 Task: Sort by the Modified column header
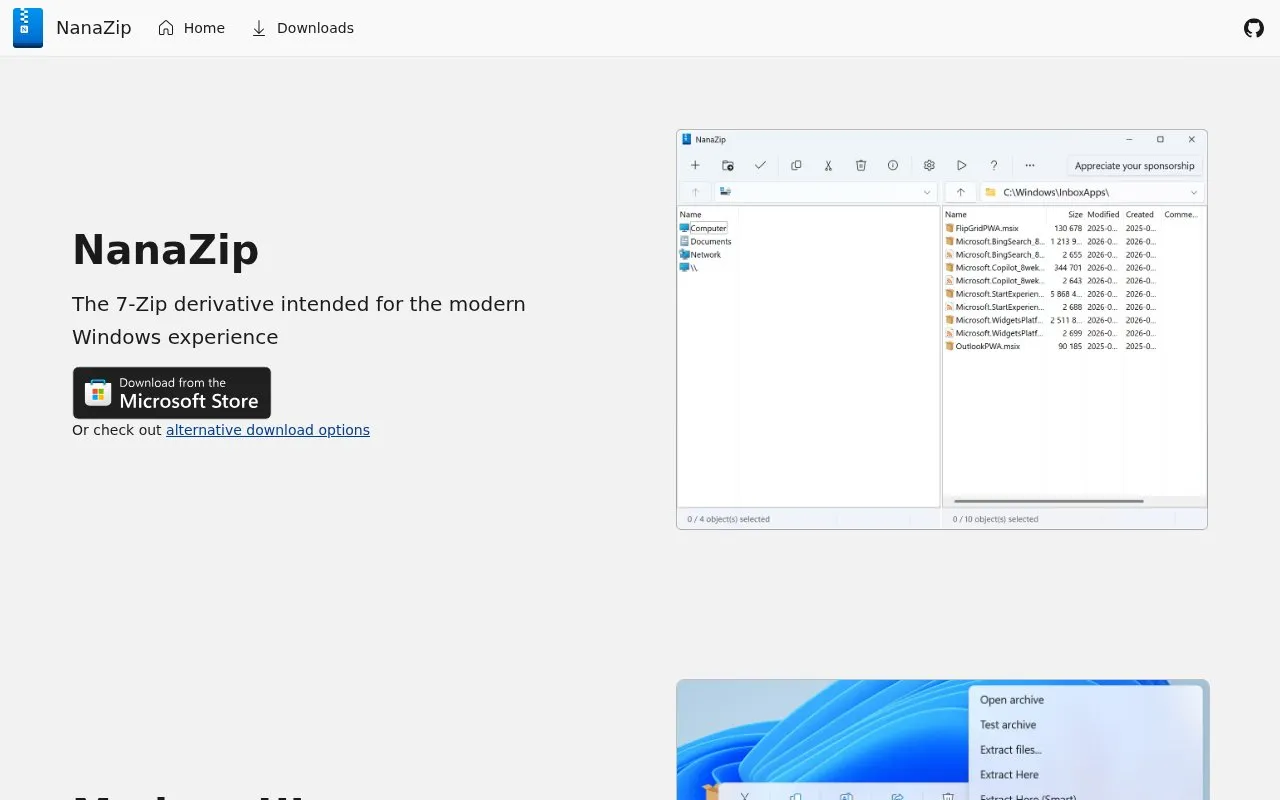tap(1103, 214)
